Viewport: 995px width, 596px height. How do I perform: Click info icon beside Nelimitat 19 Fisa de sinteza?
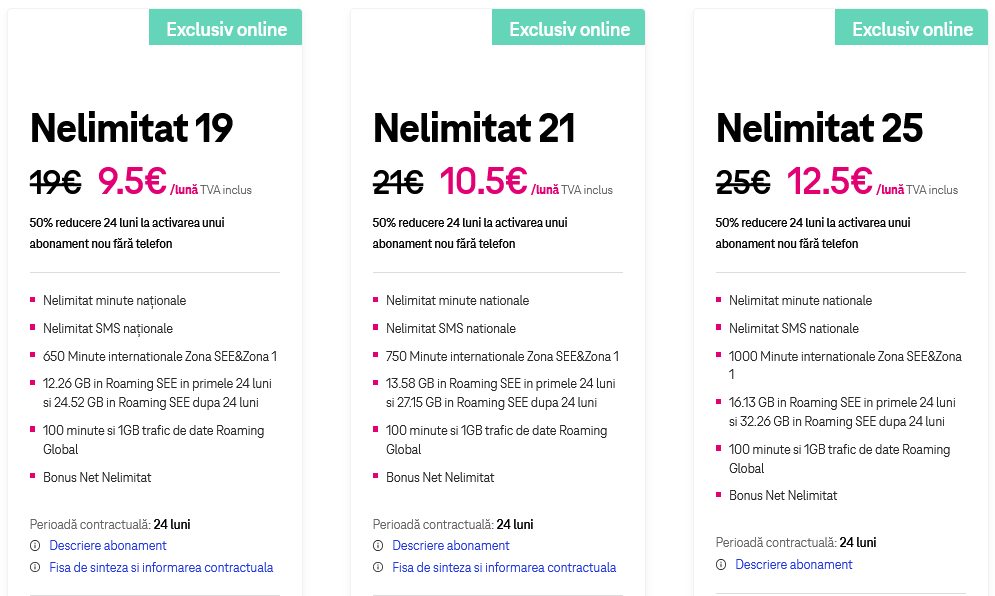(x=35, y=568)
